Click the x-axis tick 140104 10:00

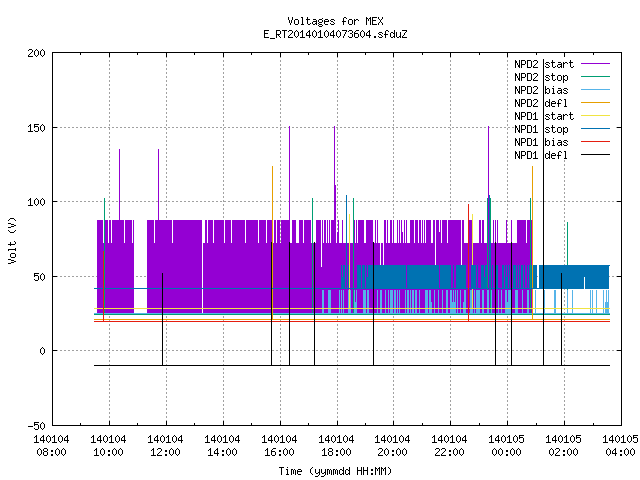109,446
